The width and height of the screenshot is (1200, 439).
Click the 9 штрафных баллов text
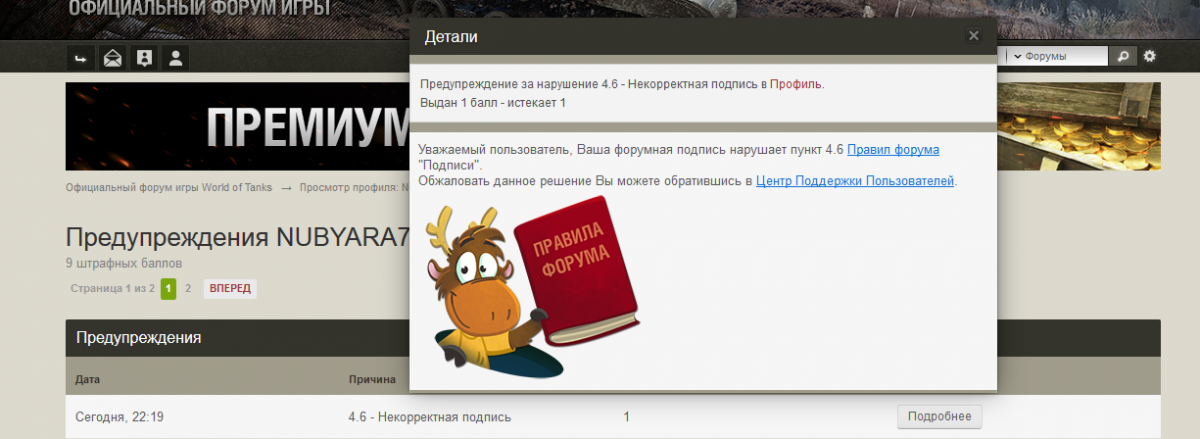click(124, 263)
